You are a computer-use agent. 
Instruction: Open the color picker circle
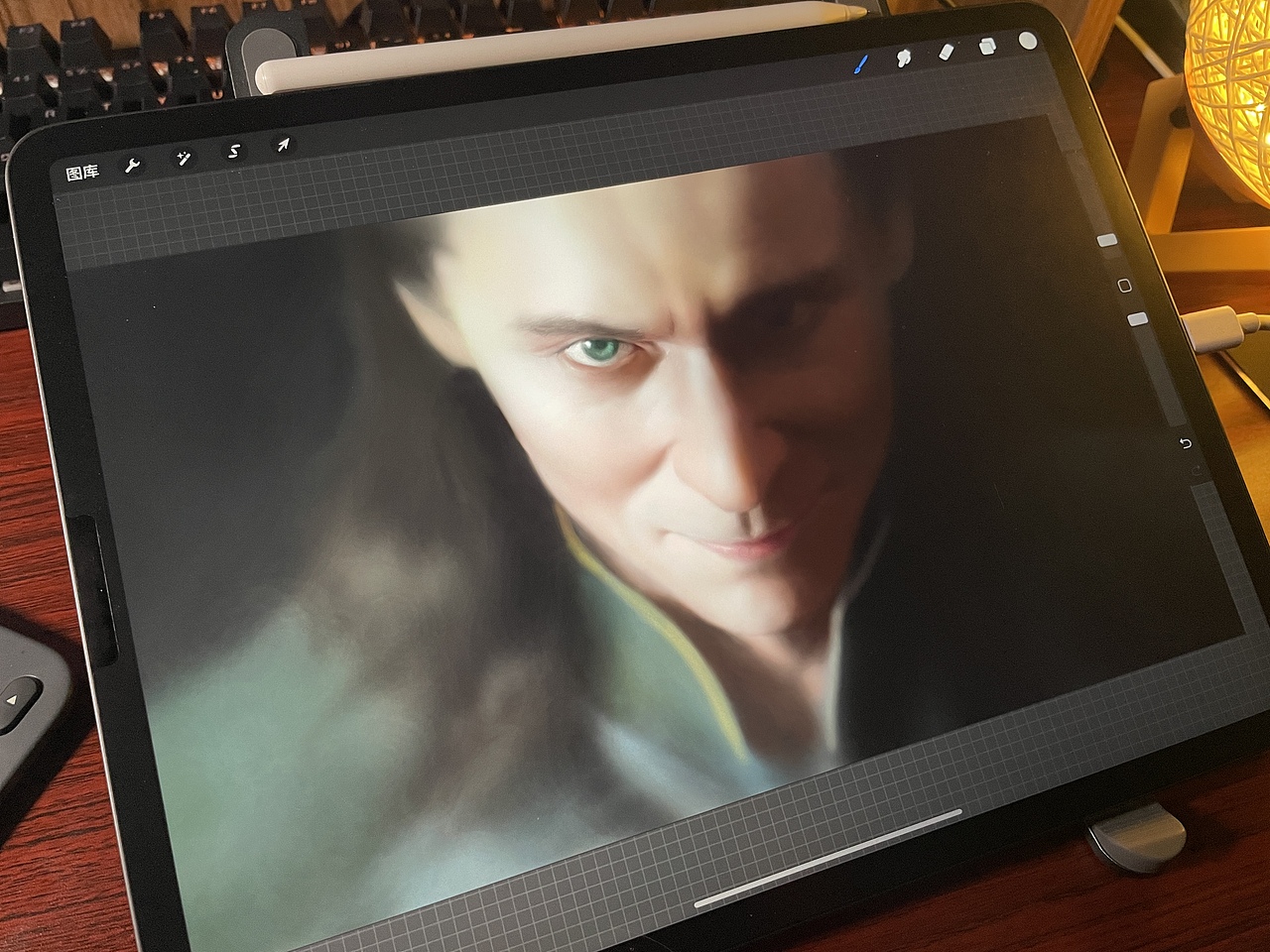click(x=1027, y=41)
